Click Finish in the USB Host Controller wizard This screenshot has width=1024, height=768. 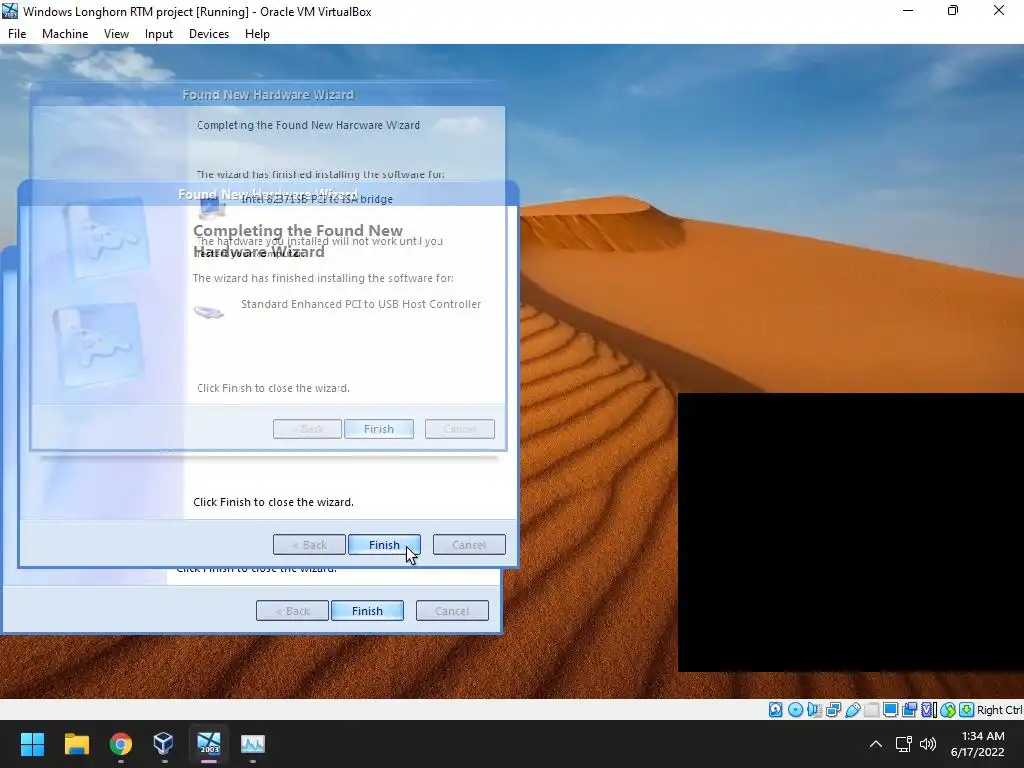[384, 545]
